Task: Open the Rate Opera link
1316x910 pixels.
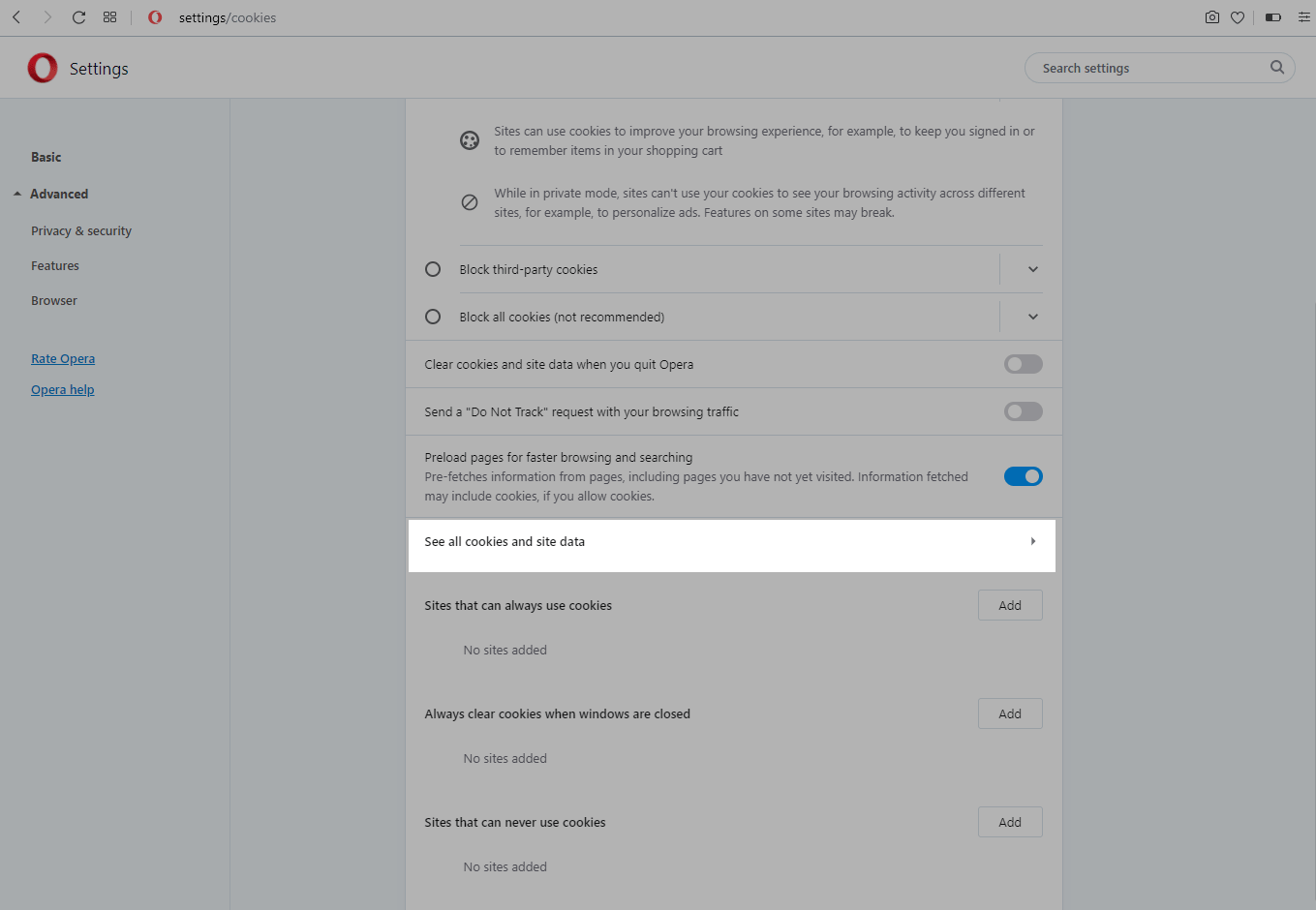Action: [63, 359]
